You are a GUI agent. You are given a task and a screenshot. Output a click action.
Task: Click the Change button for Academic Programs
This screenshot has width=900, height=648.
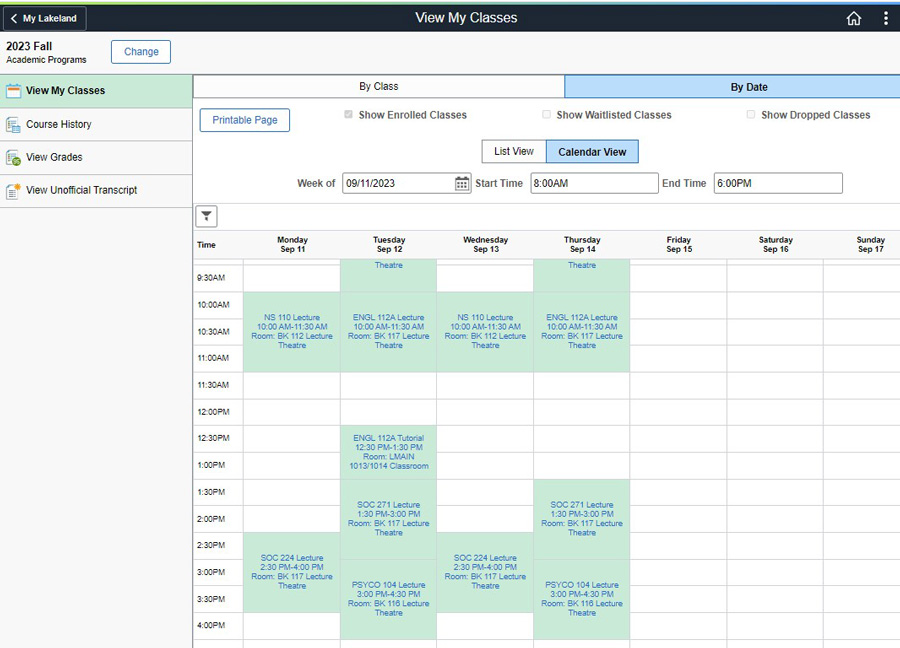click(x=140, y=51)
